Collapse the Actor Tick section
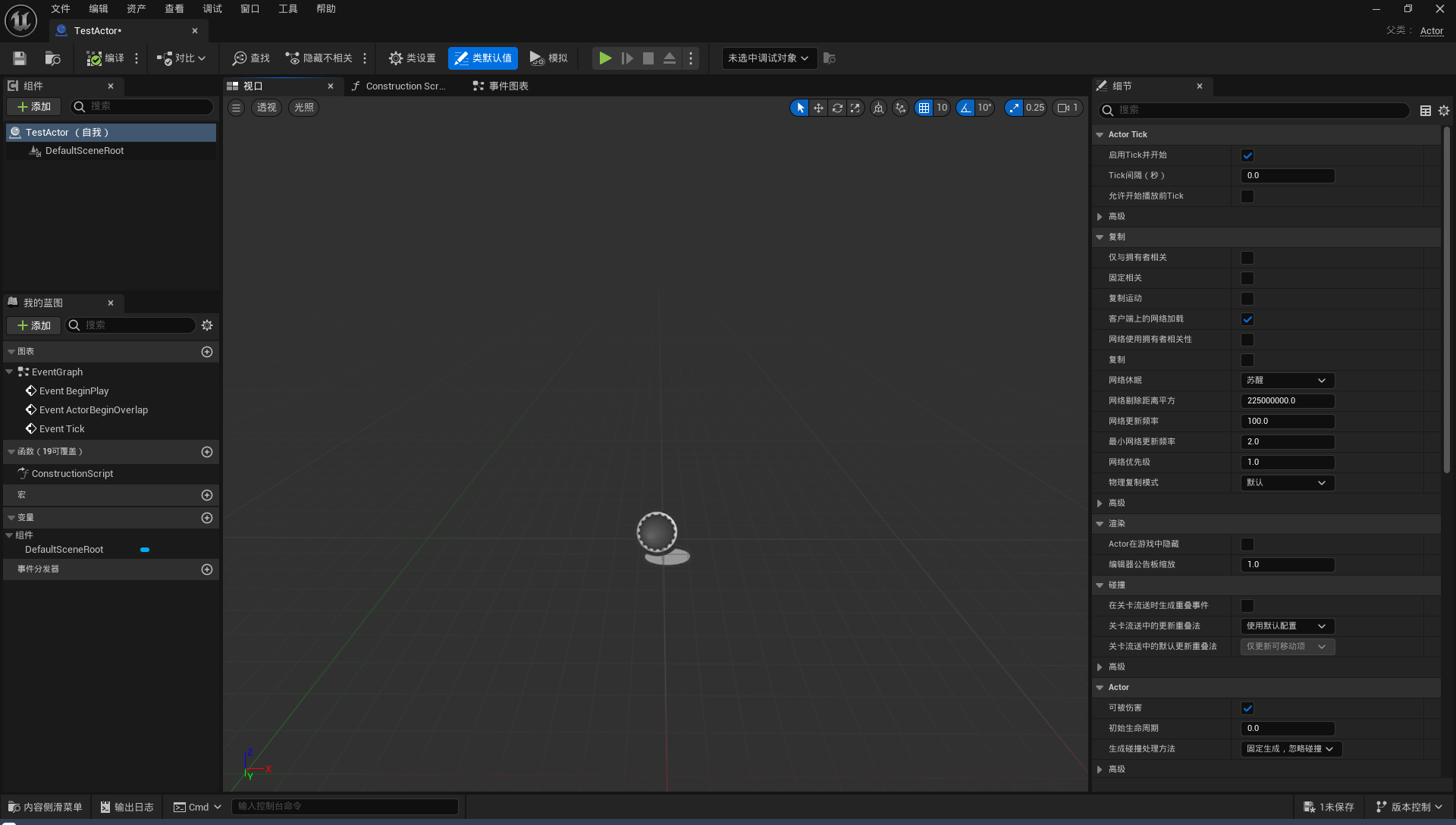 click(1100, 135)
